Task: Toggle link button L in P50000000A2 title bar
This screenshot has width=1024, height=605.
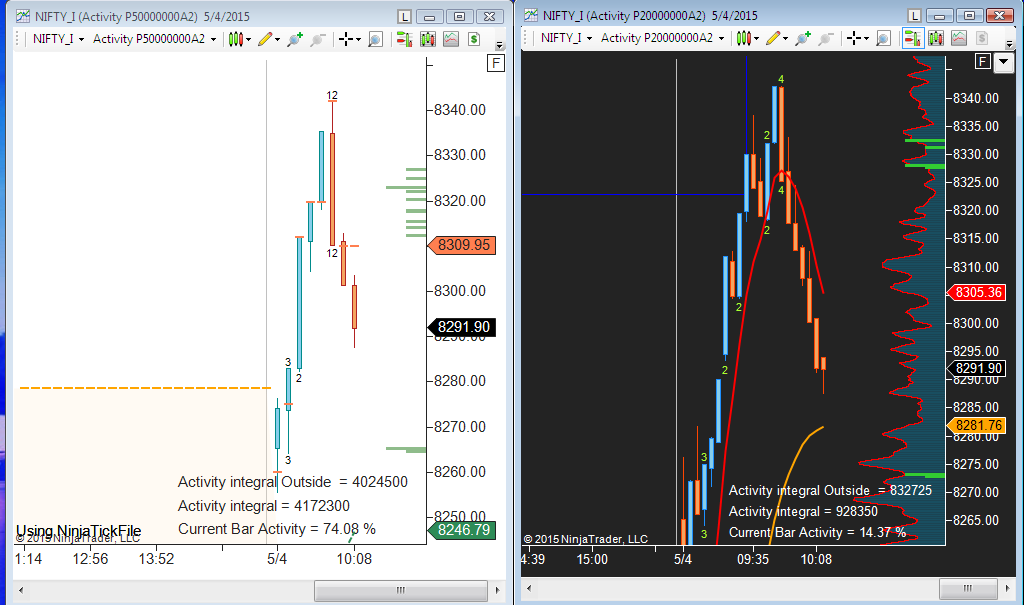Action: [x=404, y=16]
